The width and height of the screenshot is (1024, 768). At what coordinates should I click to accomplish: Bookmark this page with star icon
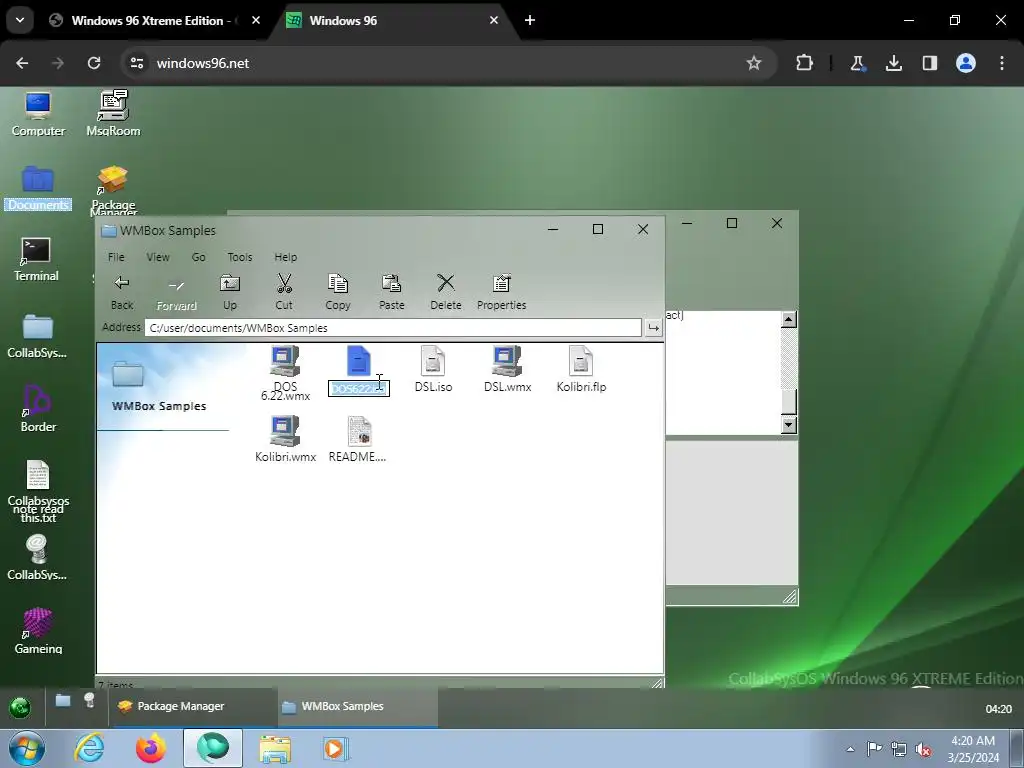click(754, 63)
